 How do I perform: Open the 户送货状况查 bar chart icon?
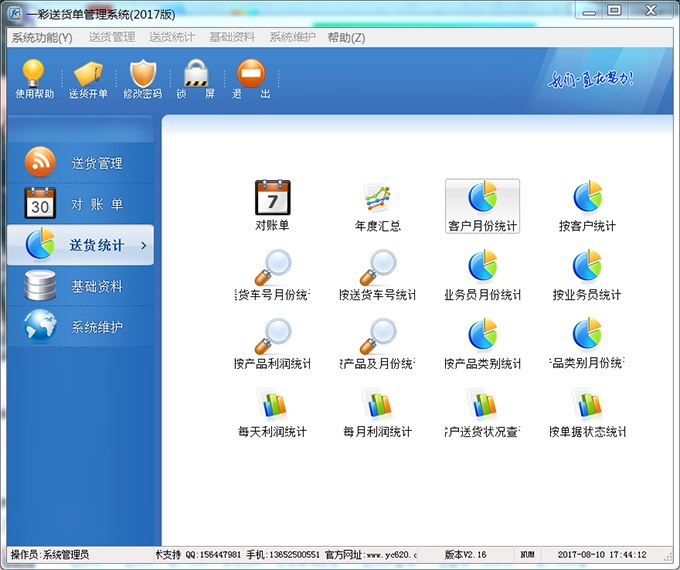click(482, 413)
